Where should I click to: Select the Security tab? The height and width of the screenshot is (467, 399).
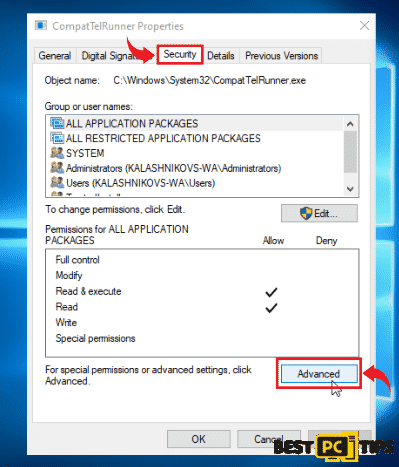pos(180,54)
